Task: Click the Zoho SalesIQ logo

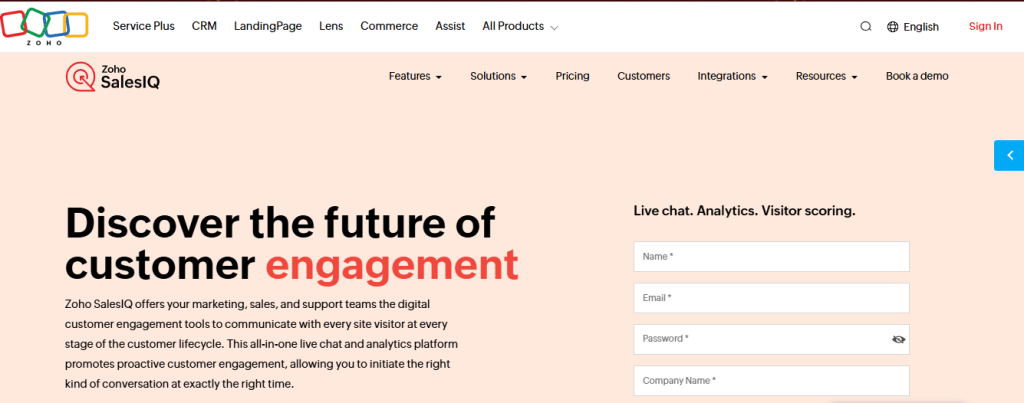Action: pyautogui.click(x=112, y=76)
